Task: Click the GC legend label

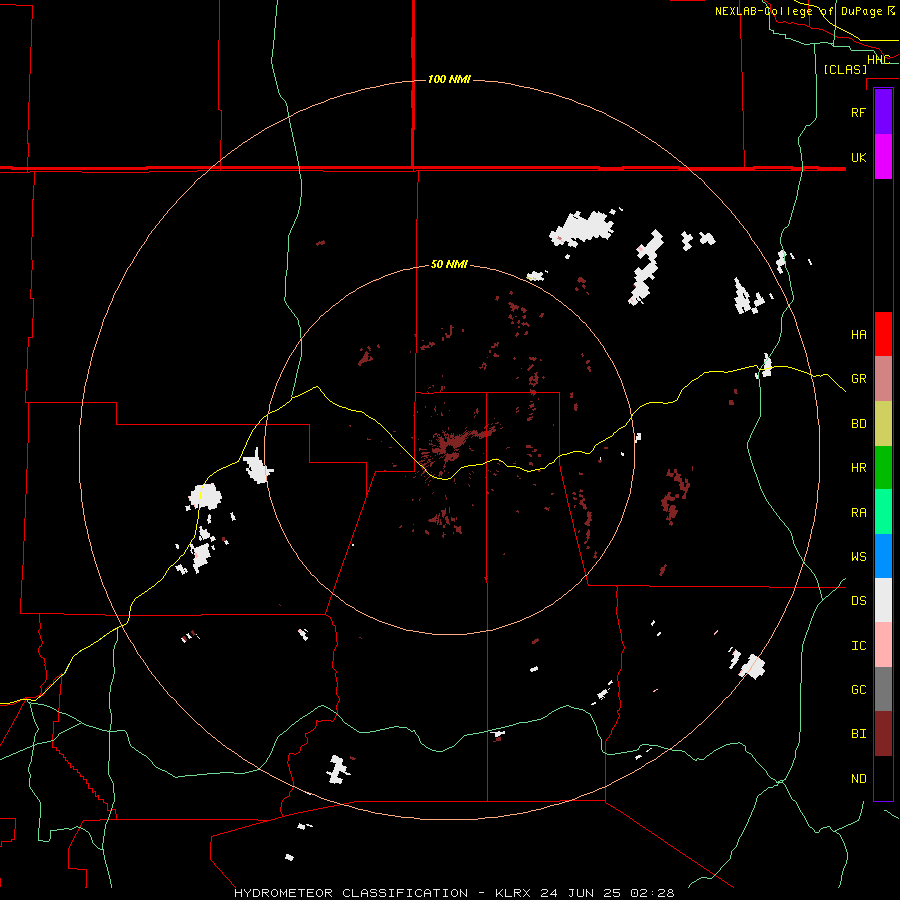Action: pyautogui.click(x=858, y=689)
